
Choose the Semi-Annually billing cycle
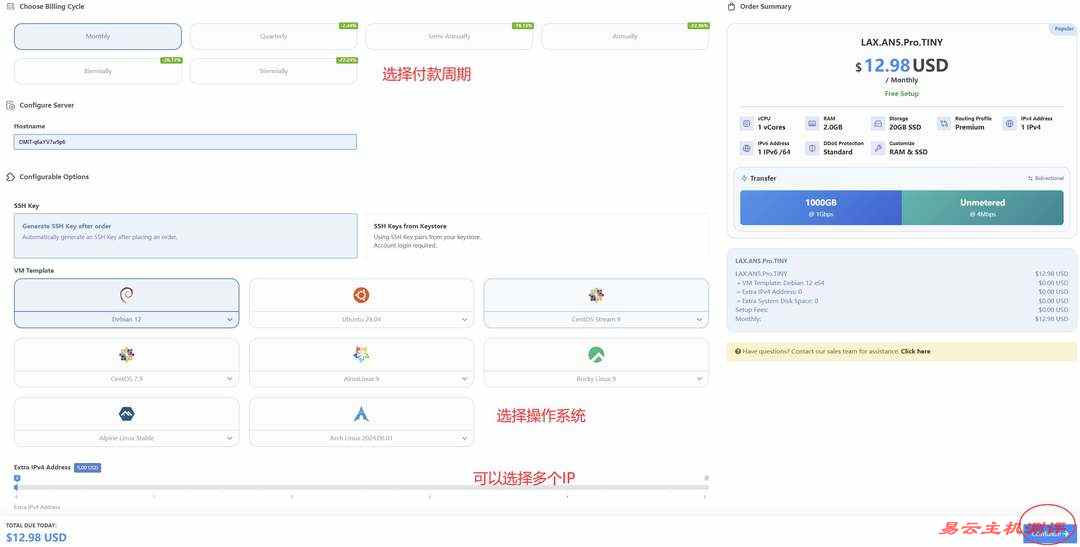click(449, 37)
